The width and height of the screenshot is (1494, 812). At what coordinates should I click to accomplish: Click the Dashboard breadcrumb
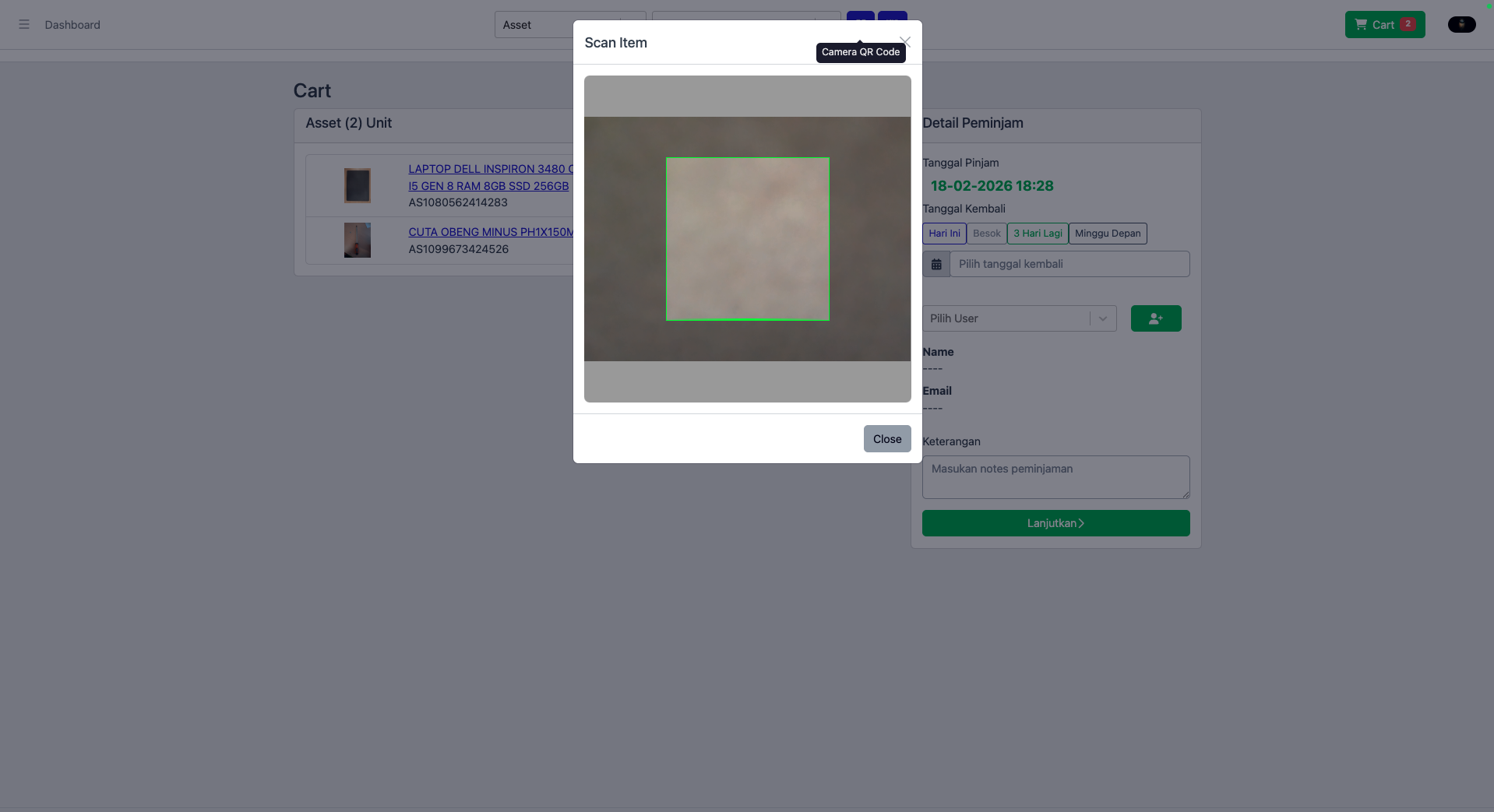tap(72, 25)
